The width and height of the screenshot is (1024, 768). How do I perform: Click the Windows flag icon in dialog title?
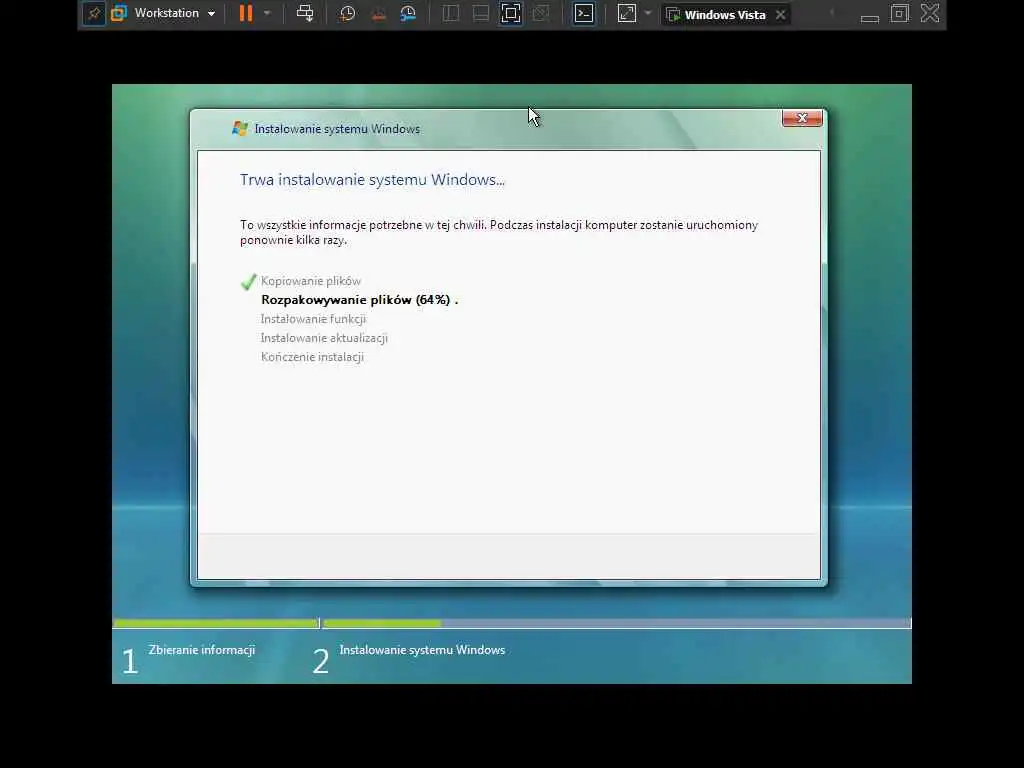tap(240, 129)
